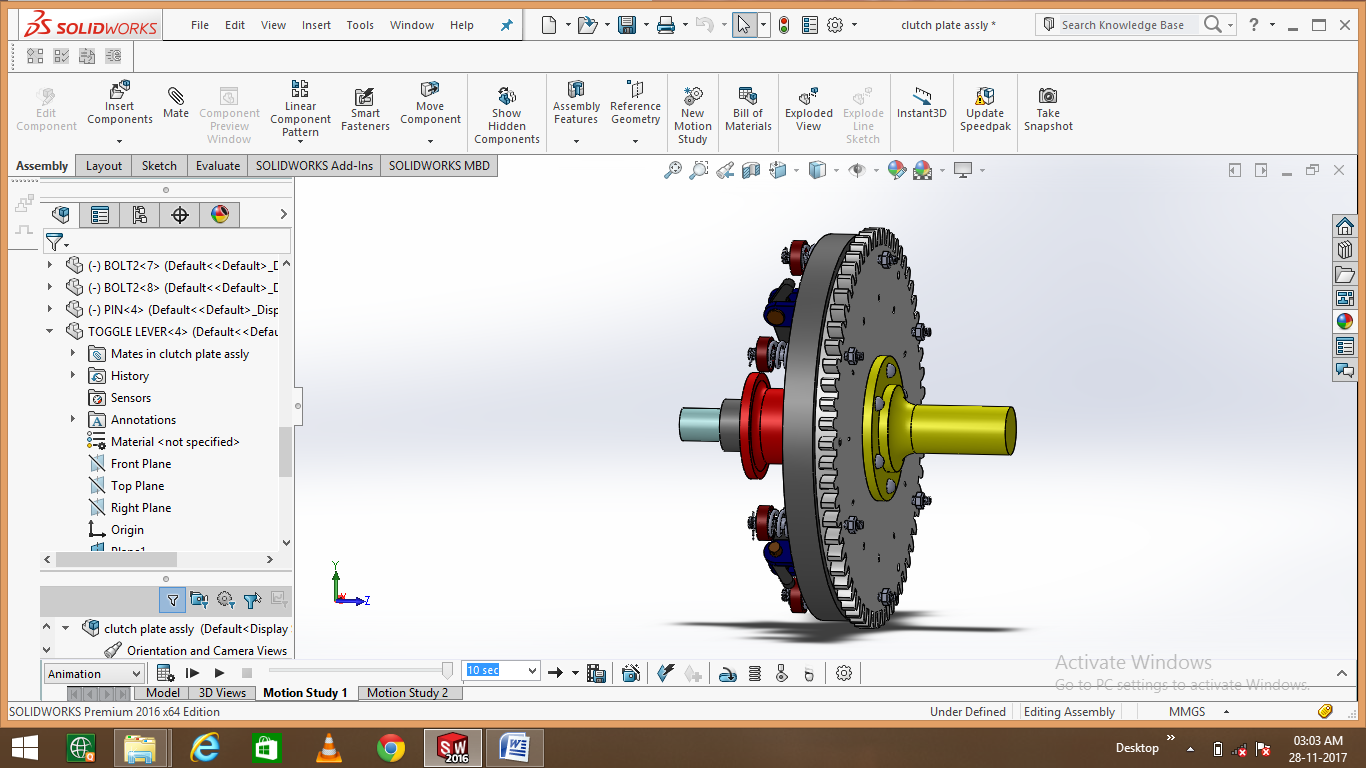Open the playback duration dropdown showing 10 sec
Image resolution: width=1366 pixels, height=768 pixels.
500,670
